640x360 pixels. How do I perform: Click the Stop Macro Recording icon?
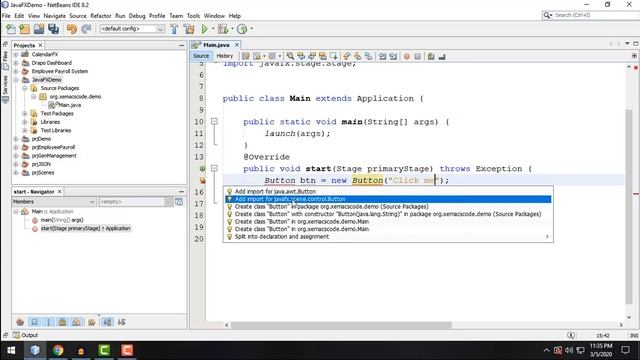(x=418, y=56)
